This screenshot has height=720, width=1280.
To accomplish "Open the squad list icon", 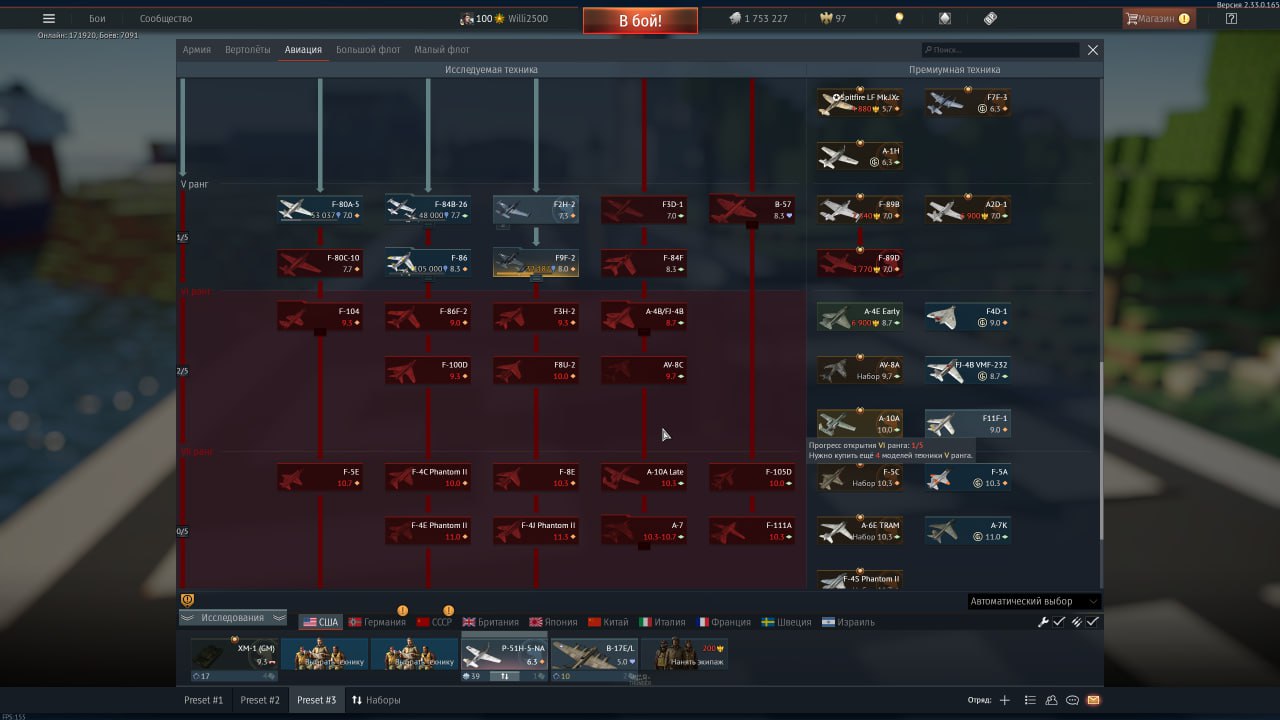I will 1030,700.
